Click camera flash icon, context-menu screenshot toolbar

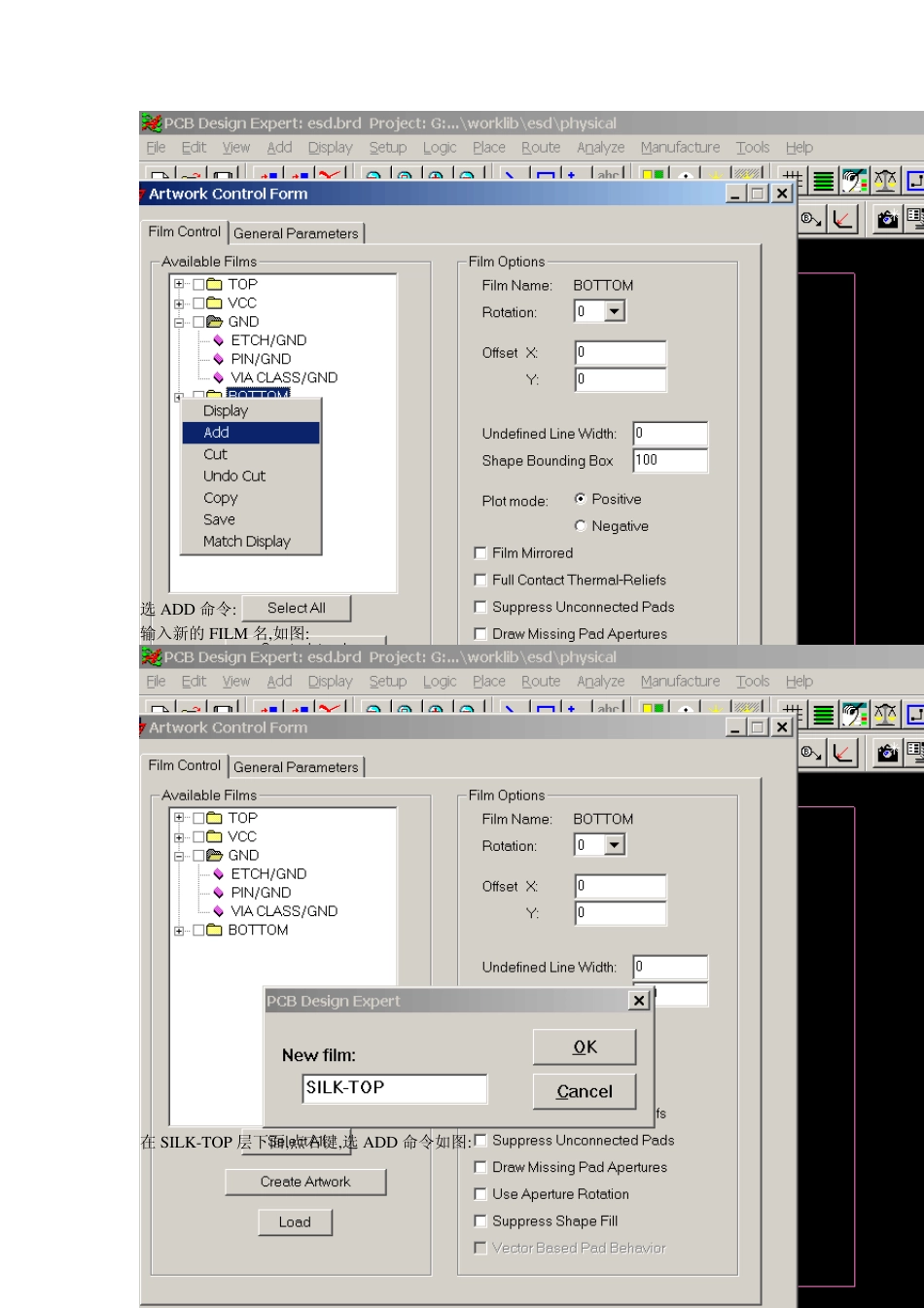point(887,220)
